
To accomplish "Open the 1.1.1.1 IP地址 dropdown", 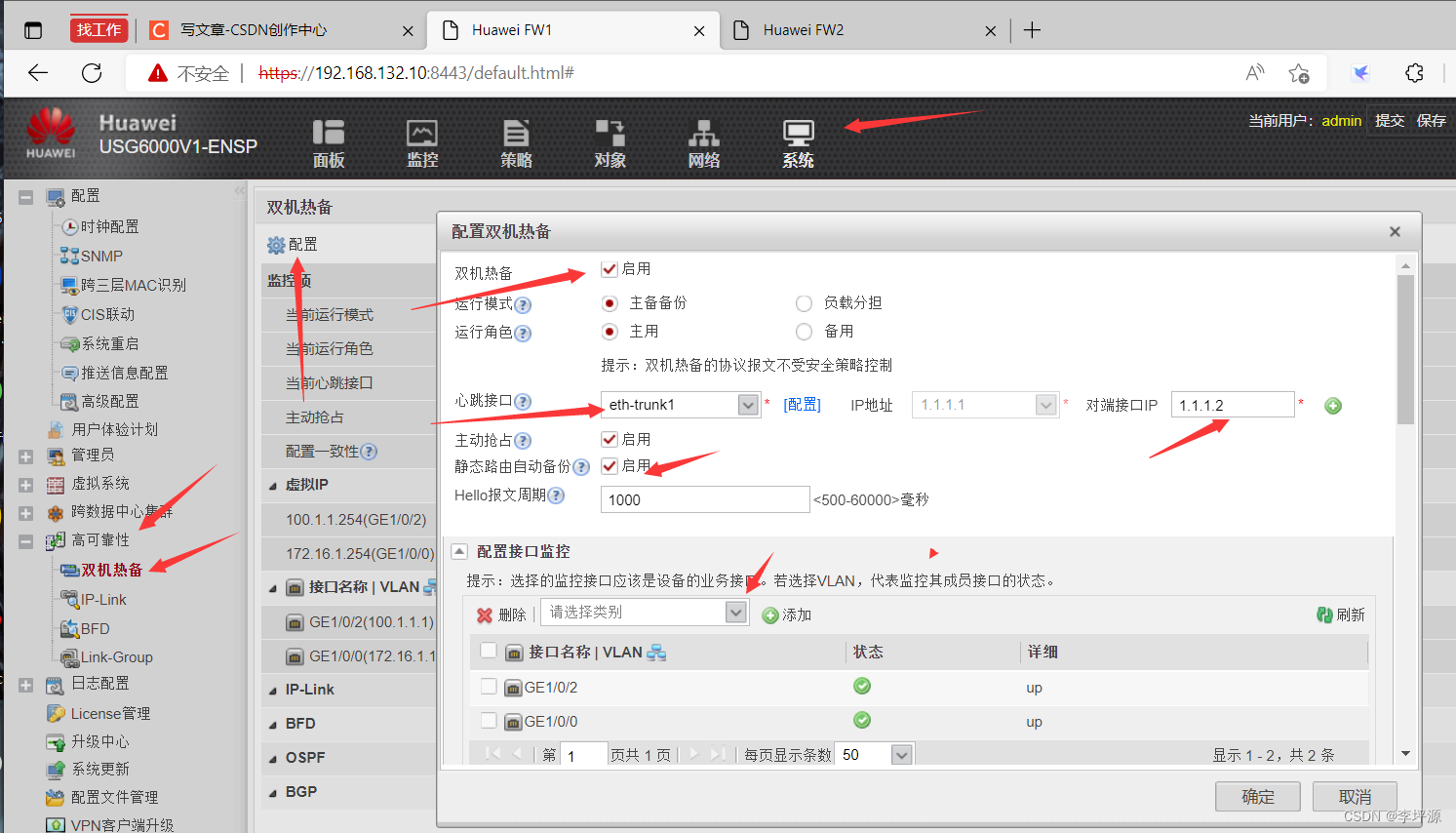I will pyautogui.click(x=1046, y=405).
